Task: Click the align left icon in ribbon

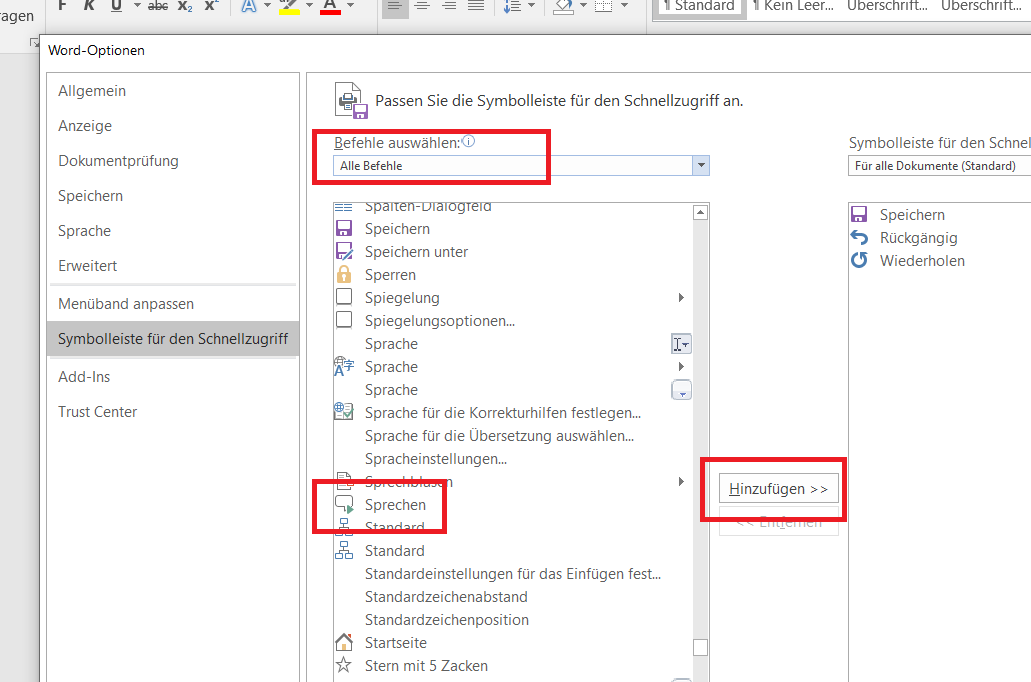Action: point(395,5)
